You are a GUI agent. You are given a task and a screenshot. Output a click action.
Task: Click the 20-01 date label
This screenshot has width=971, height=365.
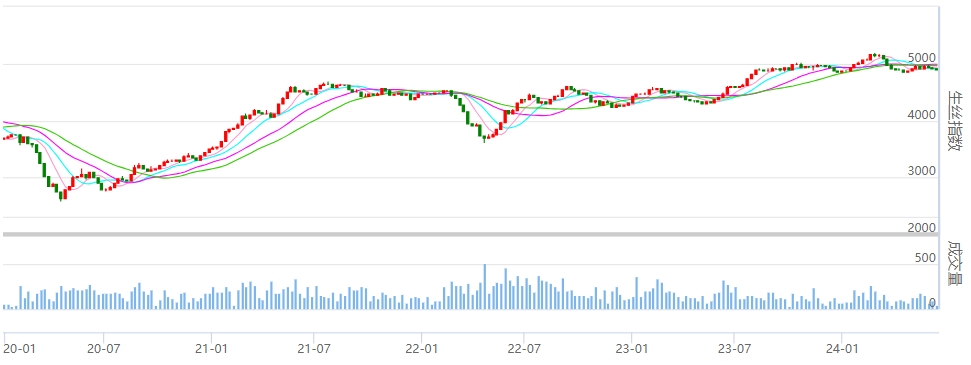[x=18, y=349]
